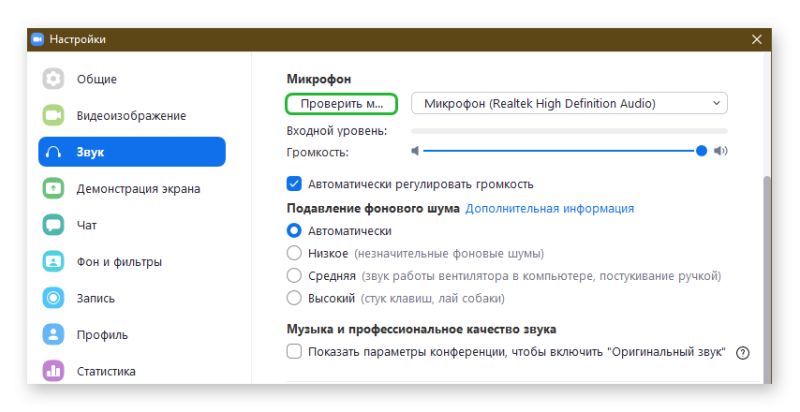This screenshot has height=412, width=800.
Task: Open the Общие settings section
Action: [x=132, y=79]
